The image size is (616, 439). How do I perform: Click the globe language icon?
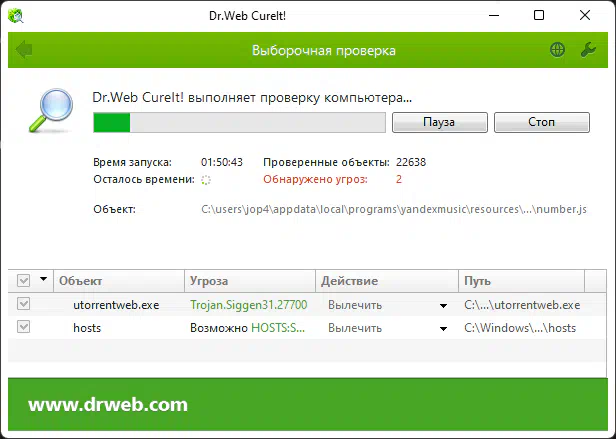[557, 50]
